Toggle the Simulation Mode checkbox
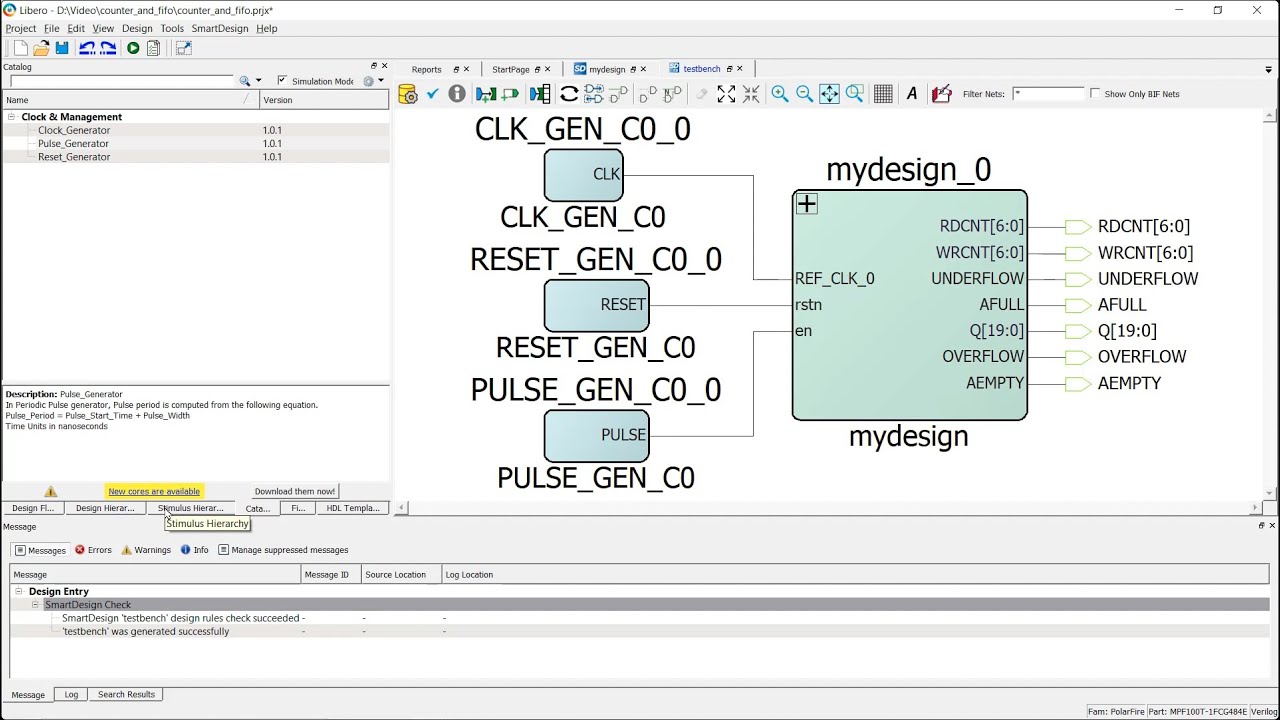 tap(282, 80)
